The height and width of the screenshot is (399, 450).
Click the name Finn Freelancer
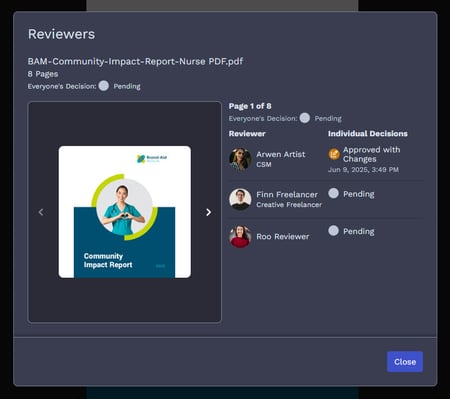coord(287,194)
